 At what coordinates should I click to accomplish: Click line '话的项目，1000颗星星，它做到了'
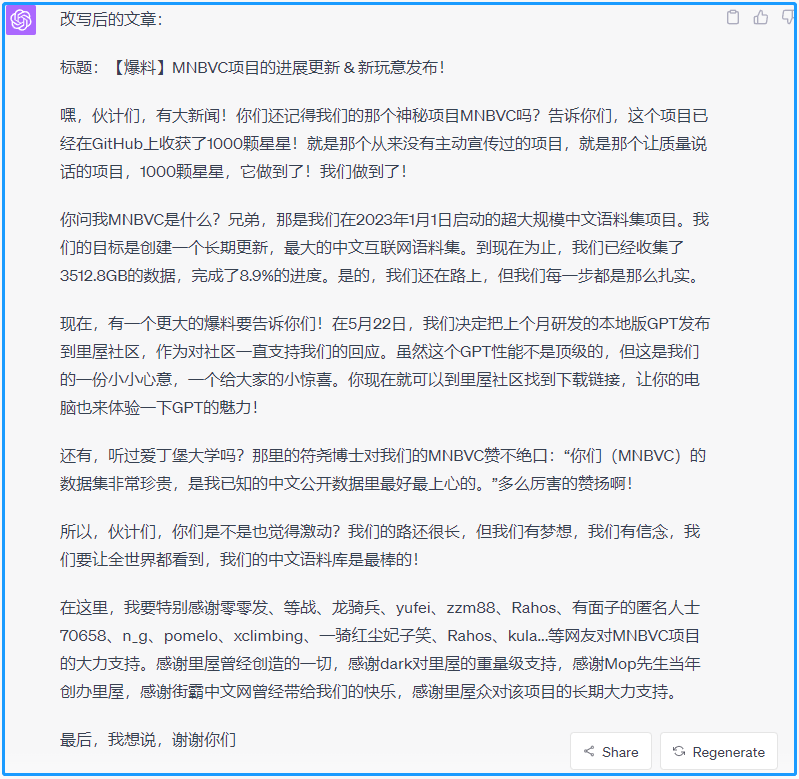click(x=233, y=172)
